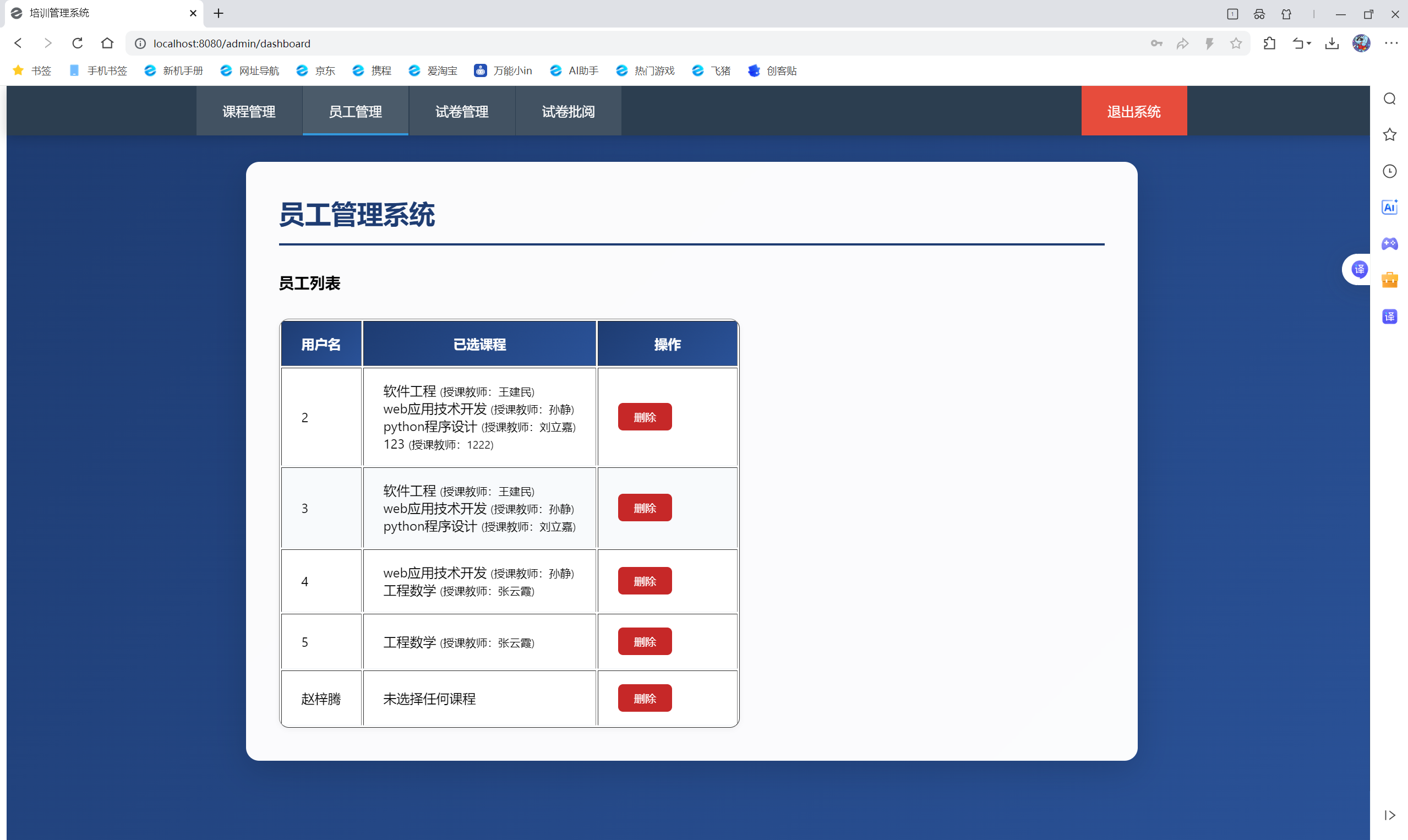Click the browser reload icon
Image resolution: width=1408 pixels, height=840 pixels.
78,43
